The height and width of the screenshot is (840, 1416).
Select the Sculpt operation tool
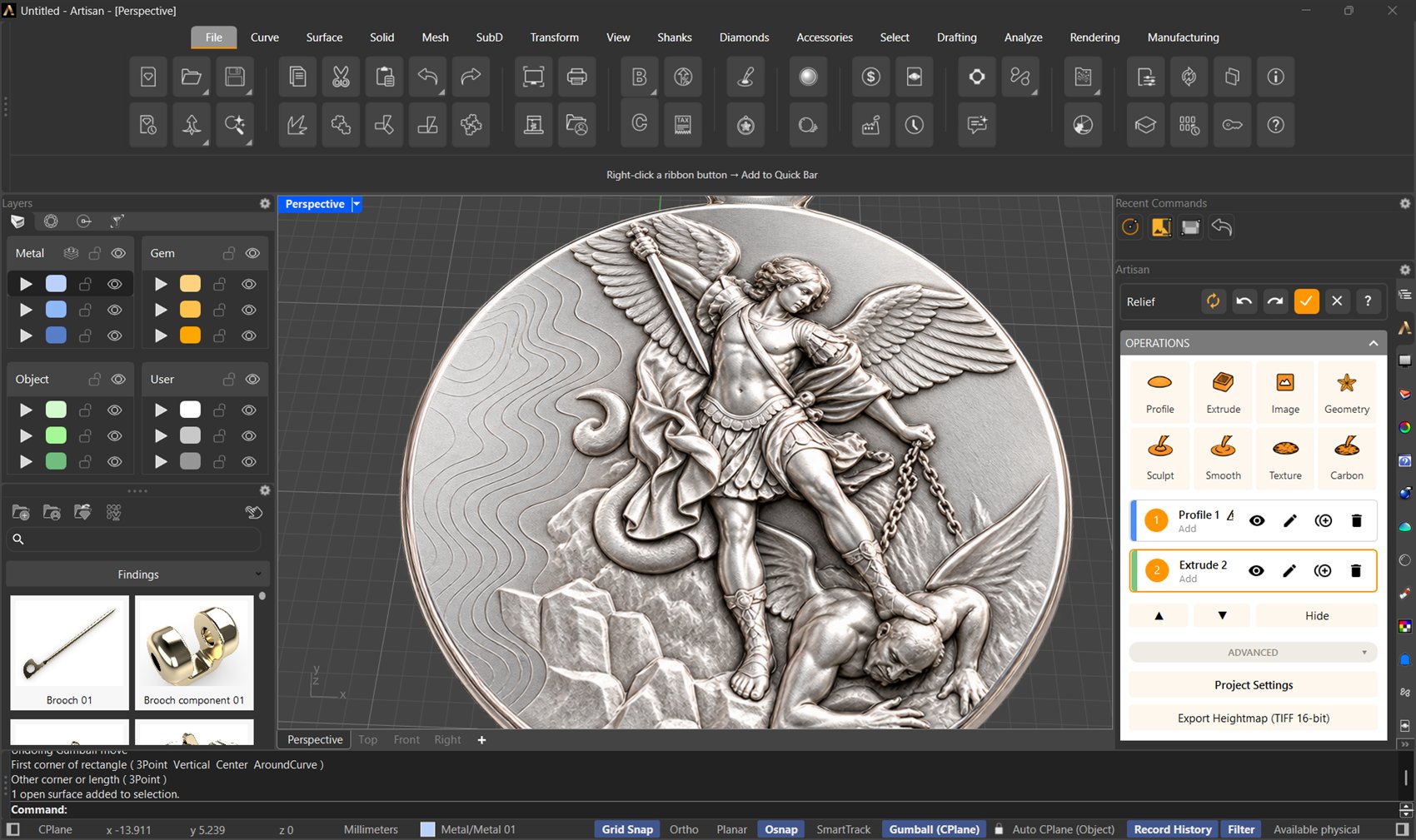[x=1159, y=458]
